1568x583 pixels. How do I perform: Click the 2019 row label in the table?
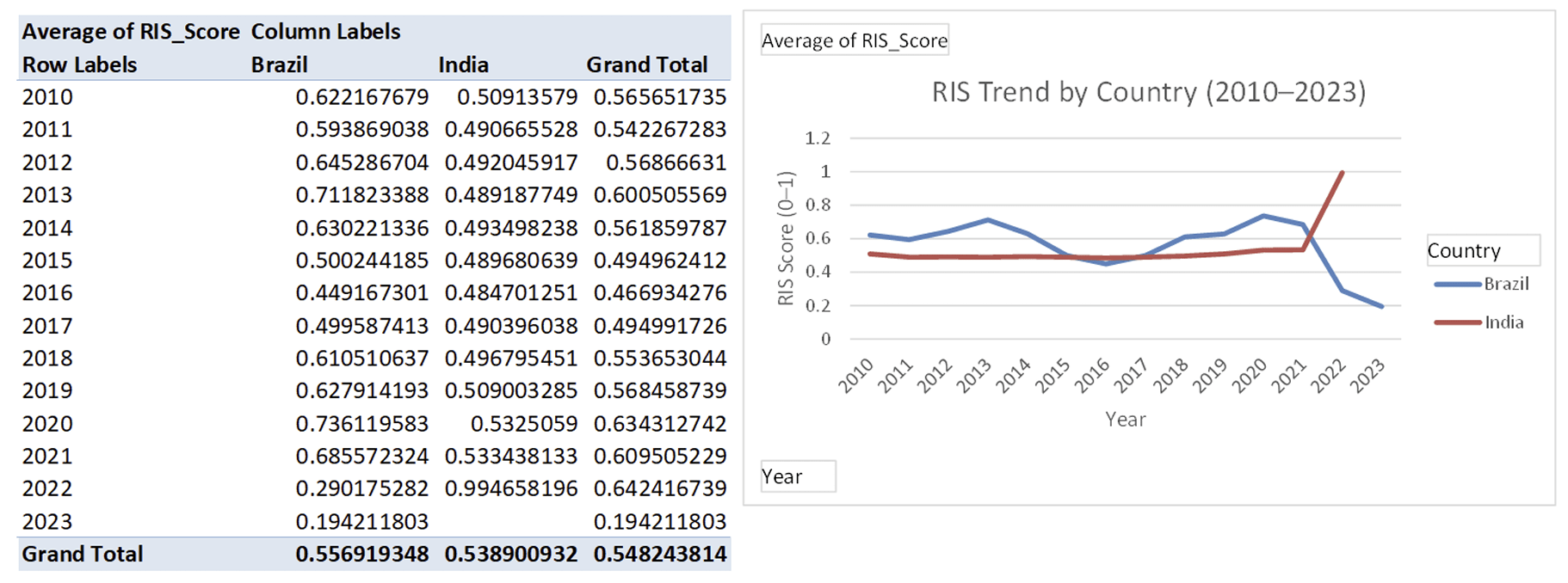click(47, 390)
